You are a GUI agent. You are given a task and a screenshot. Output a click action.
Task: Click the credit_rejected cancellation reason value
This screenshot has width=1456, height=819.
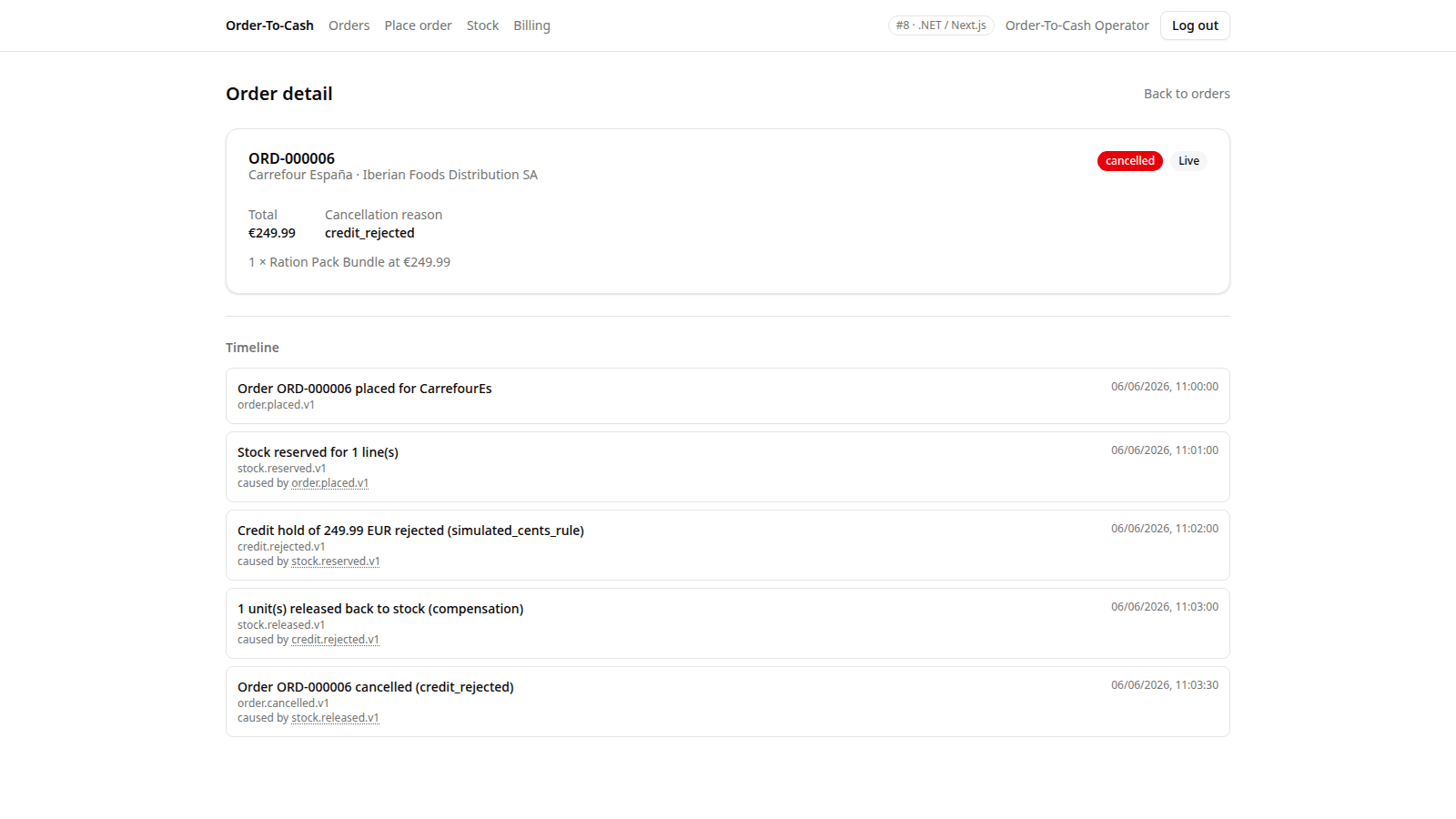(369, 233)
